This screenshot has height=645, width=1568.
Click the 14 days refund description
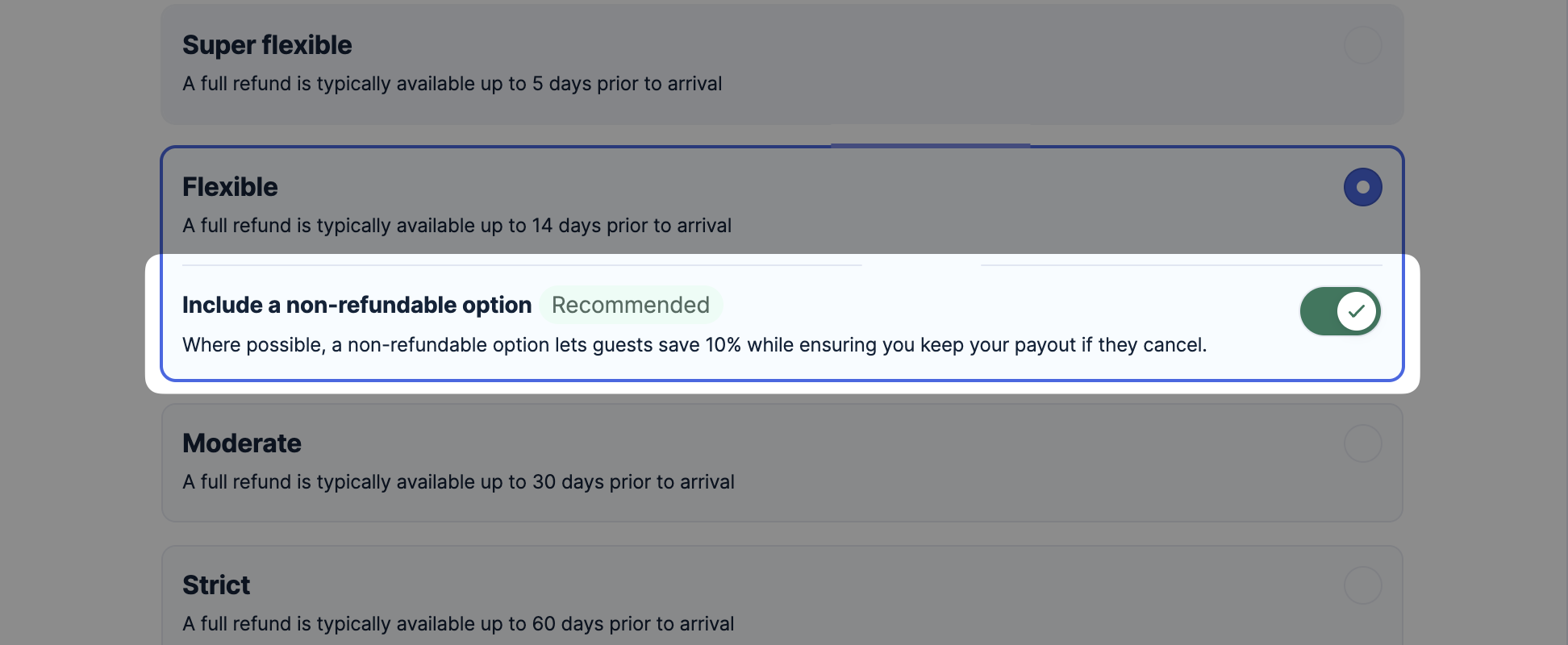[457, 226]
